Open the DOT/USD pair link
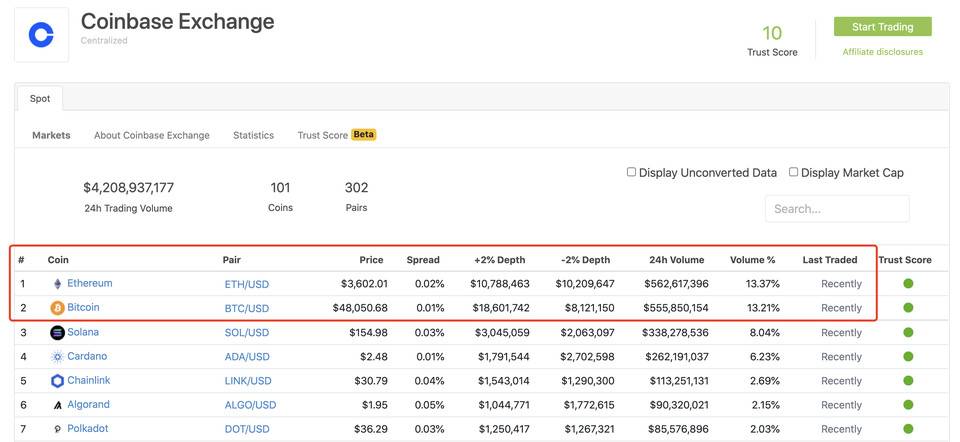 coord(247,429)
